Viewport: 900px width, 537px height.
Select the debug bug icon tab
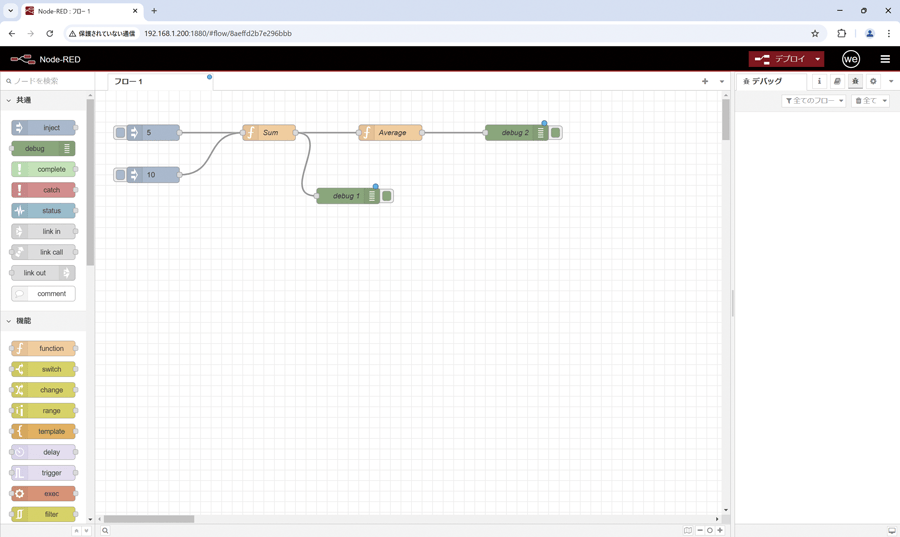click(x=855, y=81)
